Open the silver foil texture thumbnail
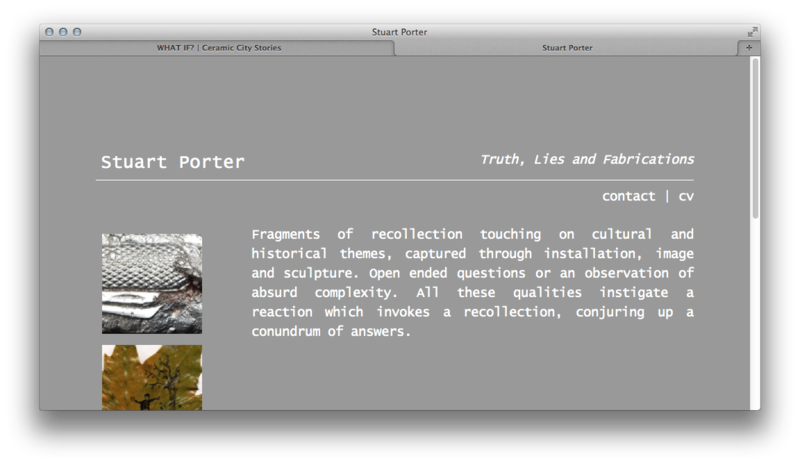Viewport: 800px width, 465px height. pos(152,283)
